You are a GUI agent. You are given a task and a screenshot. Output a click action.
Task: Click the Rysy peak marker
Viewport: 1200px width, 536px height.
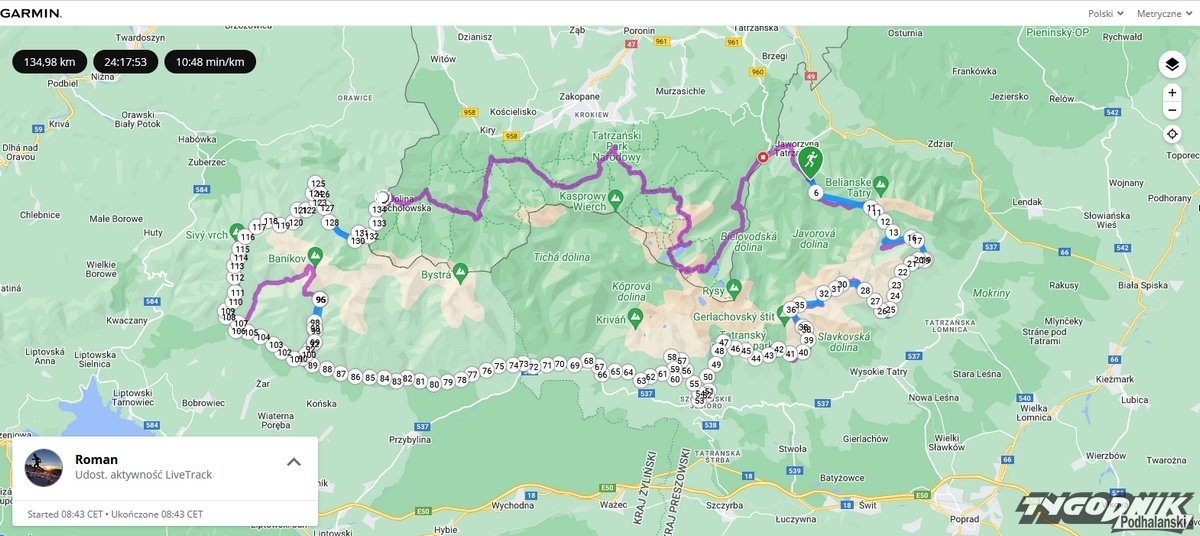tap(735, 287)
